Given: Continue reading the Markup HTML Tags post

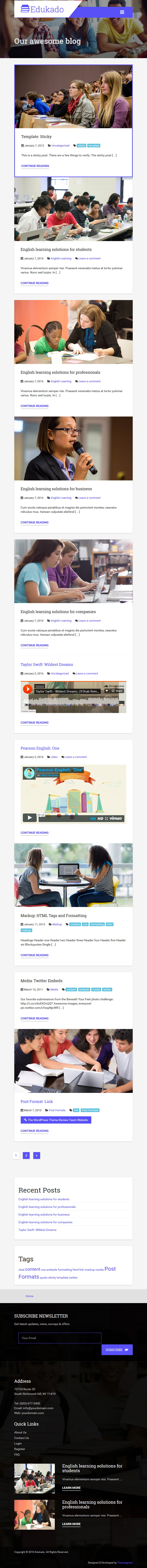Looking at the screenshot, I should [x=35, y=955].
